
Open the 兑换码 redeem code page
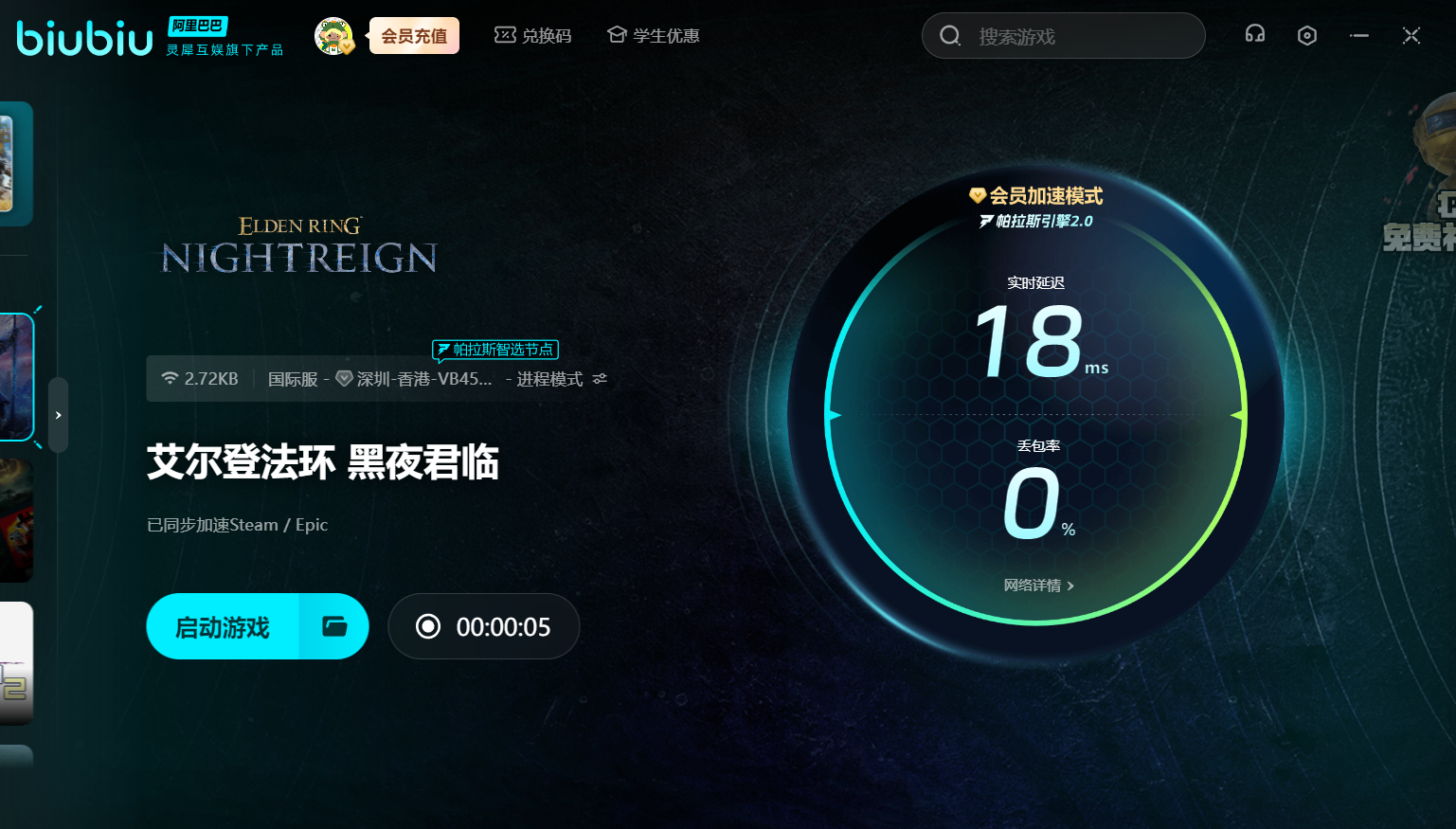click(533, 36)
